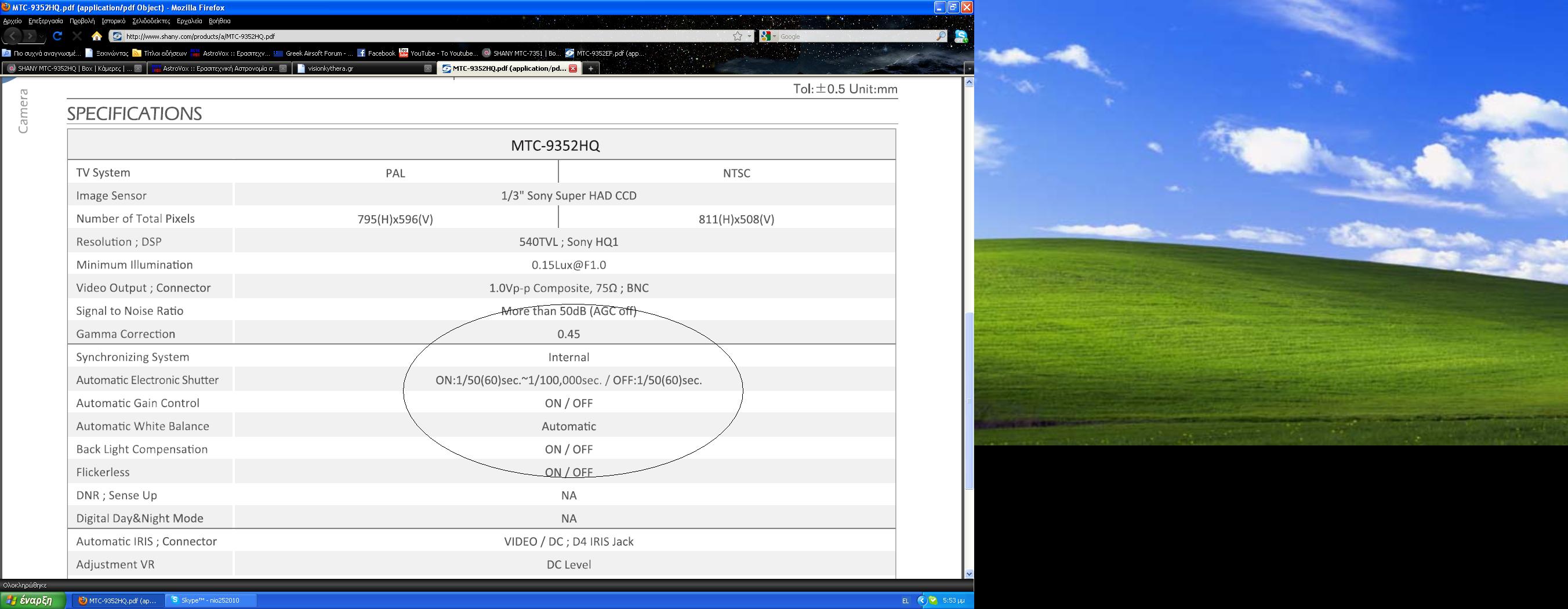Close the visionkythera.gr tab
The image size is (1568, 609).
[x=428, y=68]
